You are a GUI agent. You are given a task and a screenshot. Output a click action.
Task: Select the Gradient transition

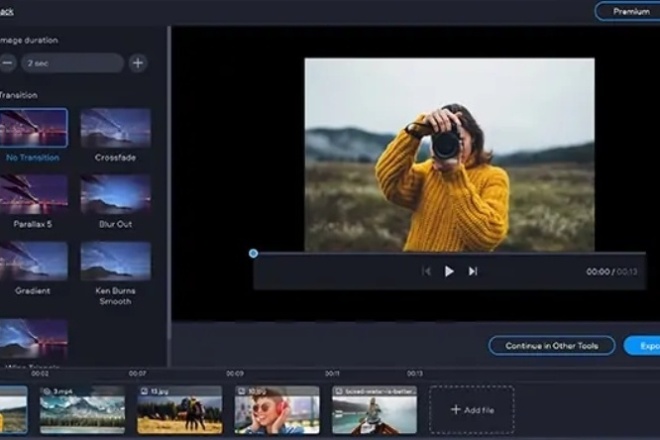click(x=34, y=260)
